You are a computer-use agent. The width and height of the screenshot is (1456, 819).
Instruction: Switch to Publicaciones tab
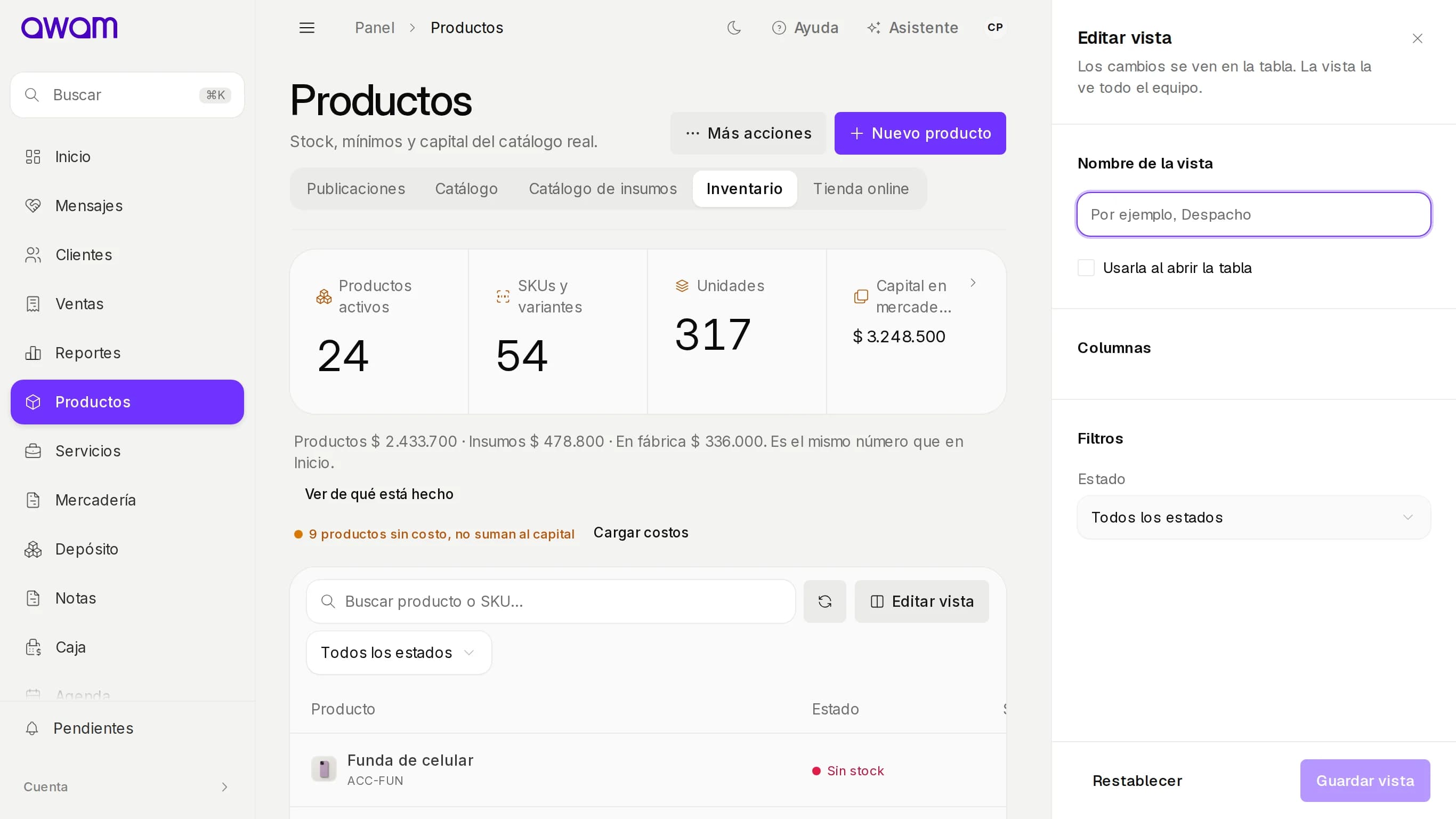click(355, 189)
